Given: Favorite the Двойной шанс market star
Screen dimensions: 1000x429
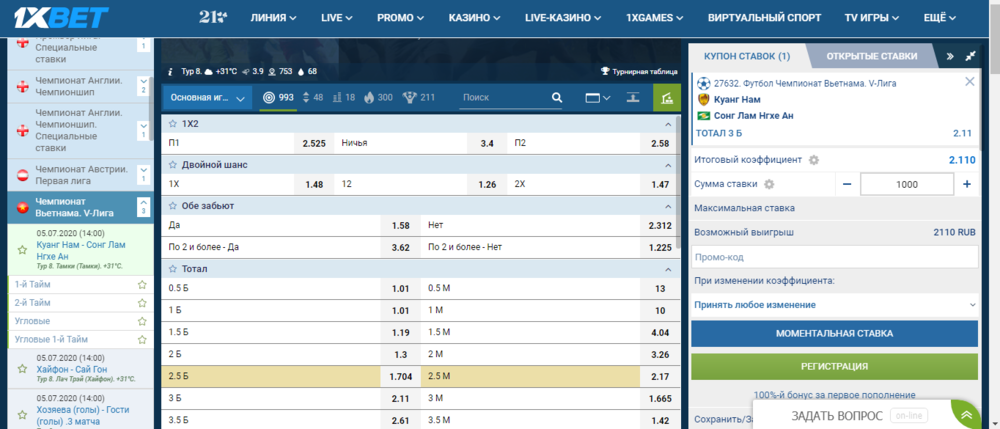Looking at the screenshot, I should tap(172, 164).
